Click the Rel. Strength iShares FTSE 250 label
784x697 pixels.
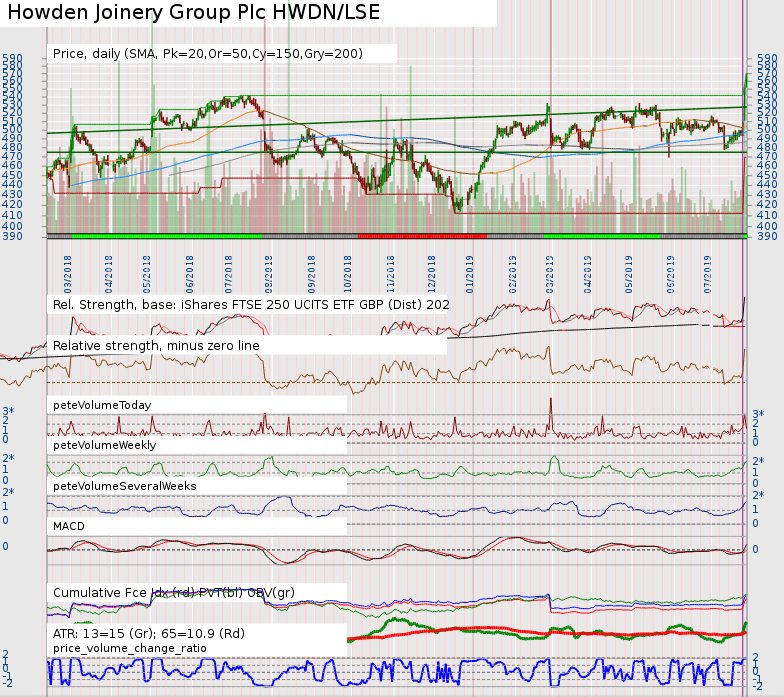coord(251,304)
